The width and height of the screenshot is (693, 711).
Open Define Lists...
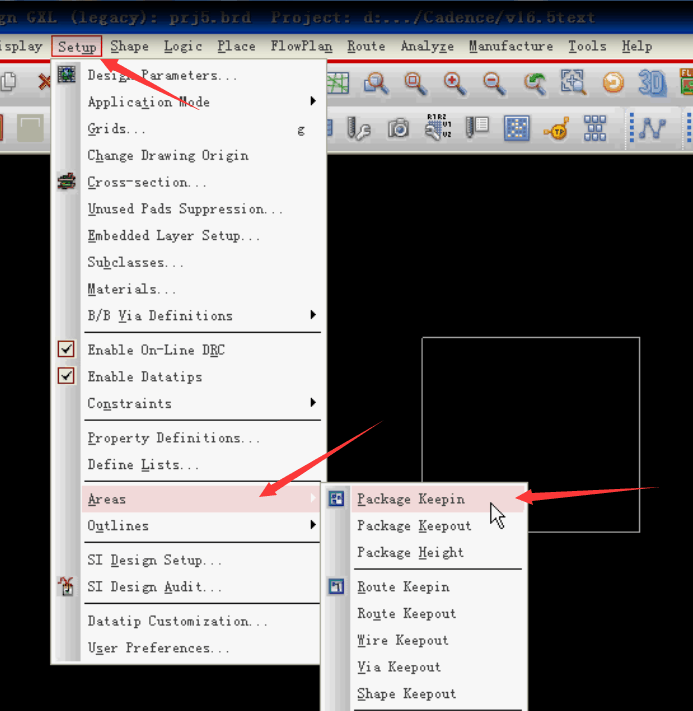(201, 465)
